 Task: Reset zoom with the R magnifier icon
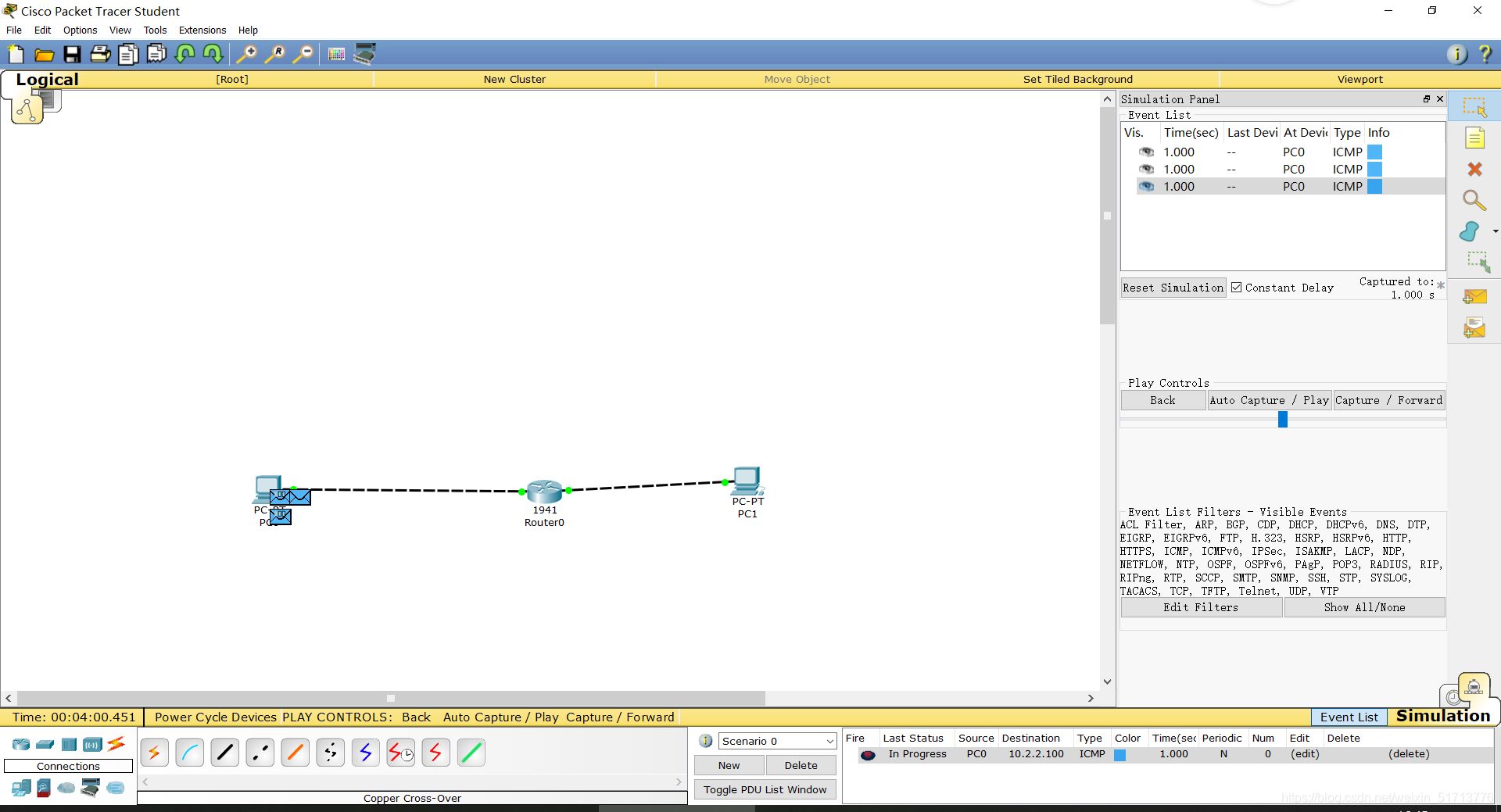click(x=275, y=54)
